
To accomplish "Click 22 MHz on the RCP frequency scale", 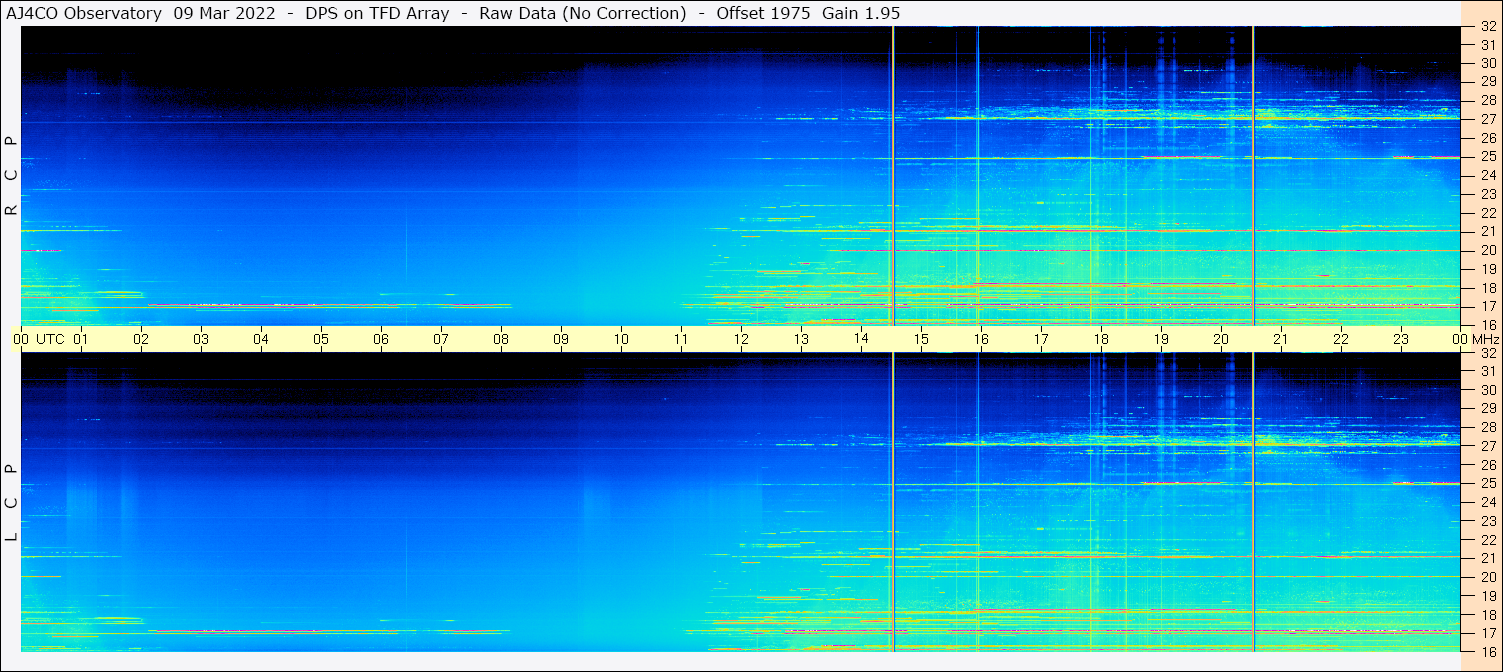I will [1488, 213].
